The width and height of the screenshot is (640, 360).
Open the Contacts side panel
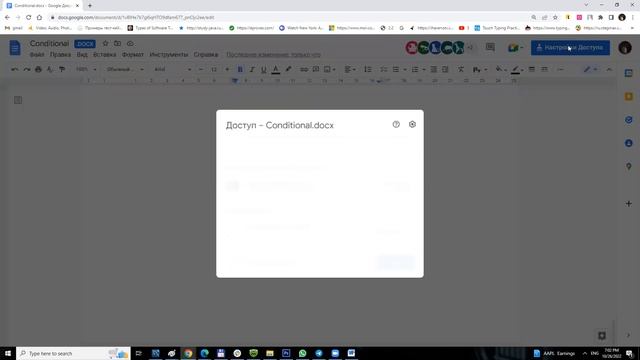click(x=629, y=143)
